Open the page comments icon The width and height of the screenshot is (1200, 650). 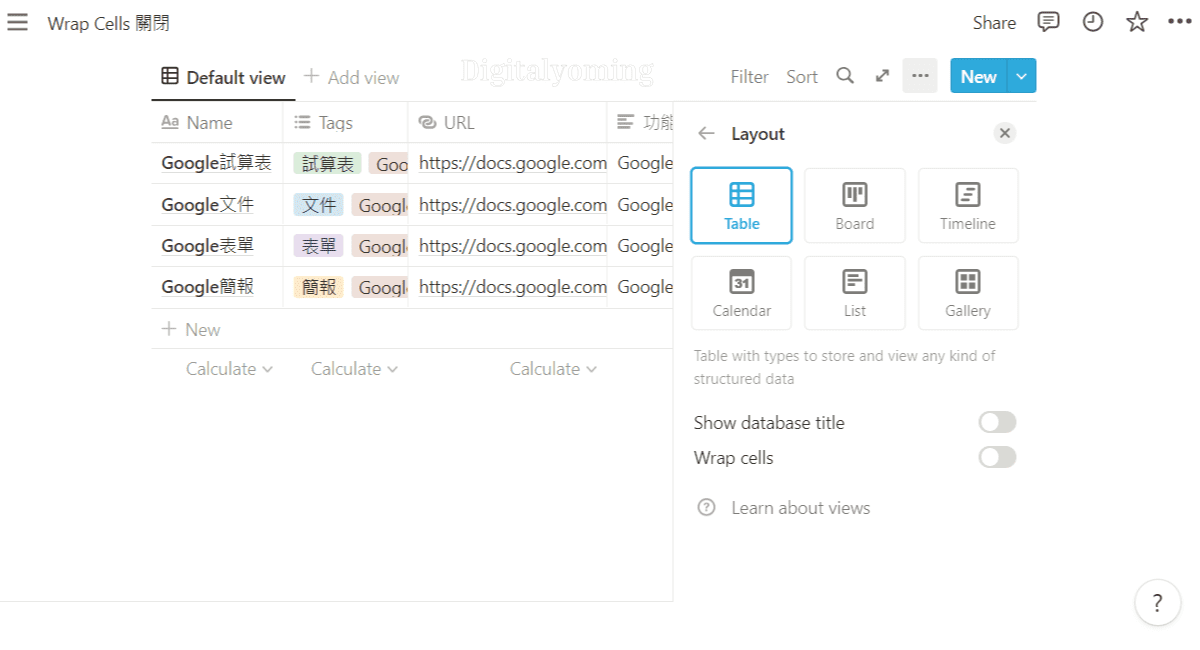pos(1048,22)
